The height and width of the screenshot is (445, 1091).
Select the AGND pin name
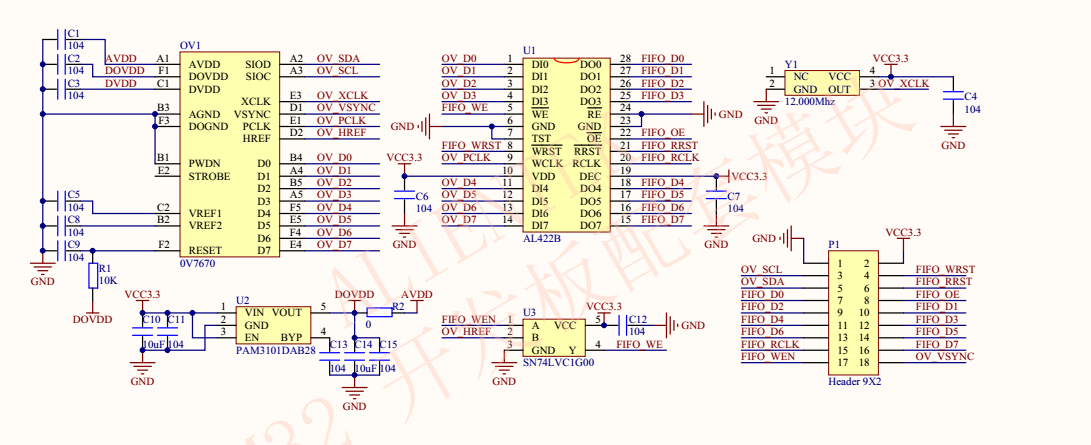204,114
